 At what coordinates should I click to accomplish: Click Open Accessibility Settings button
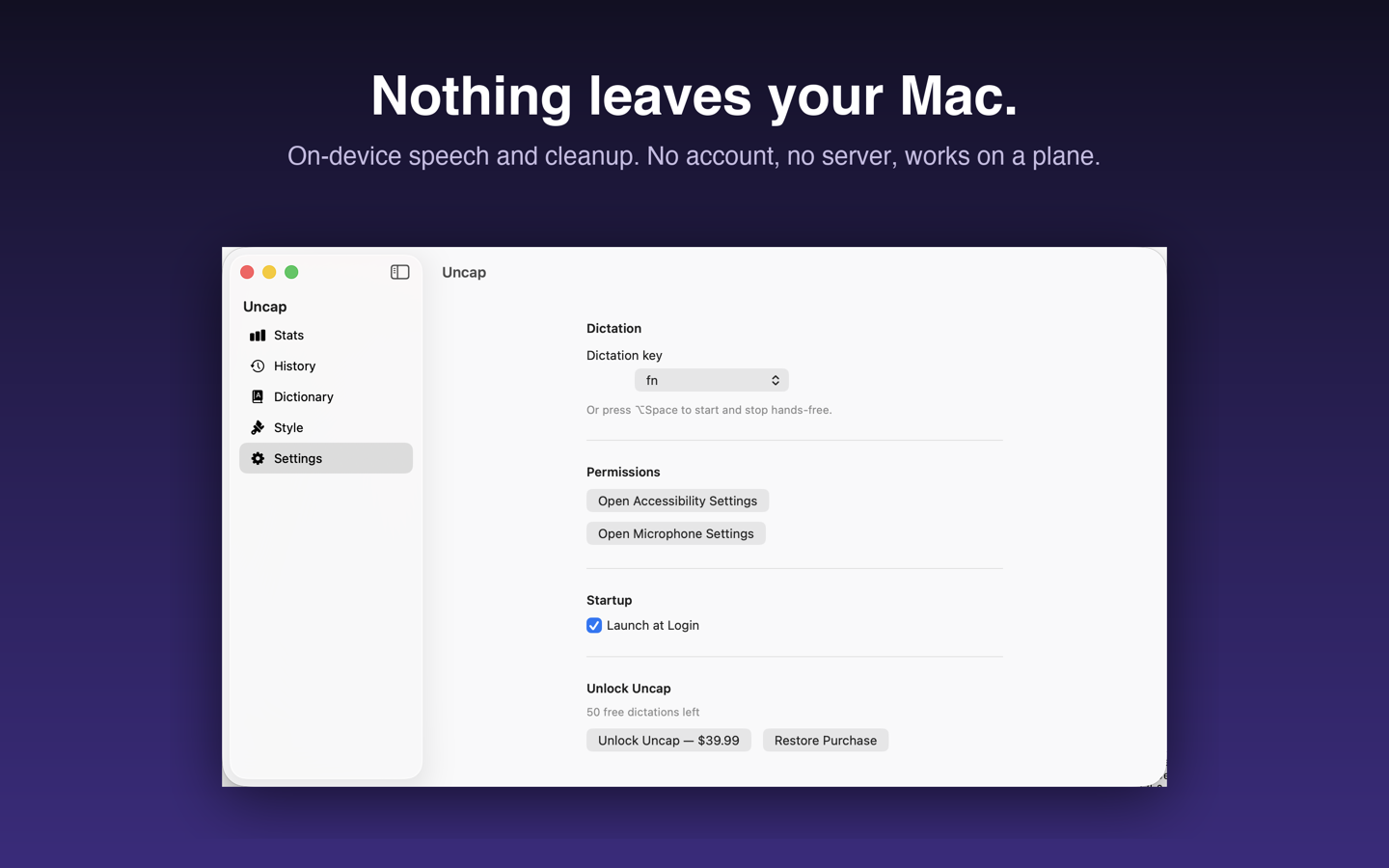[x=677, y=501]
